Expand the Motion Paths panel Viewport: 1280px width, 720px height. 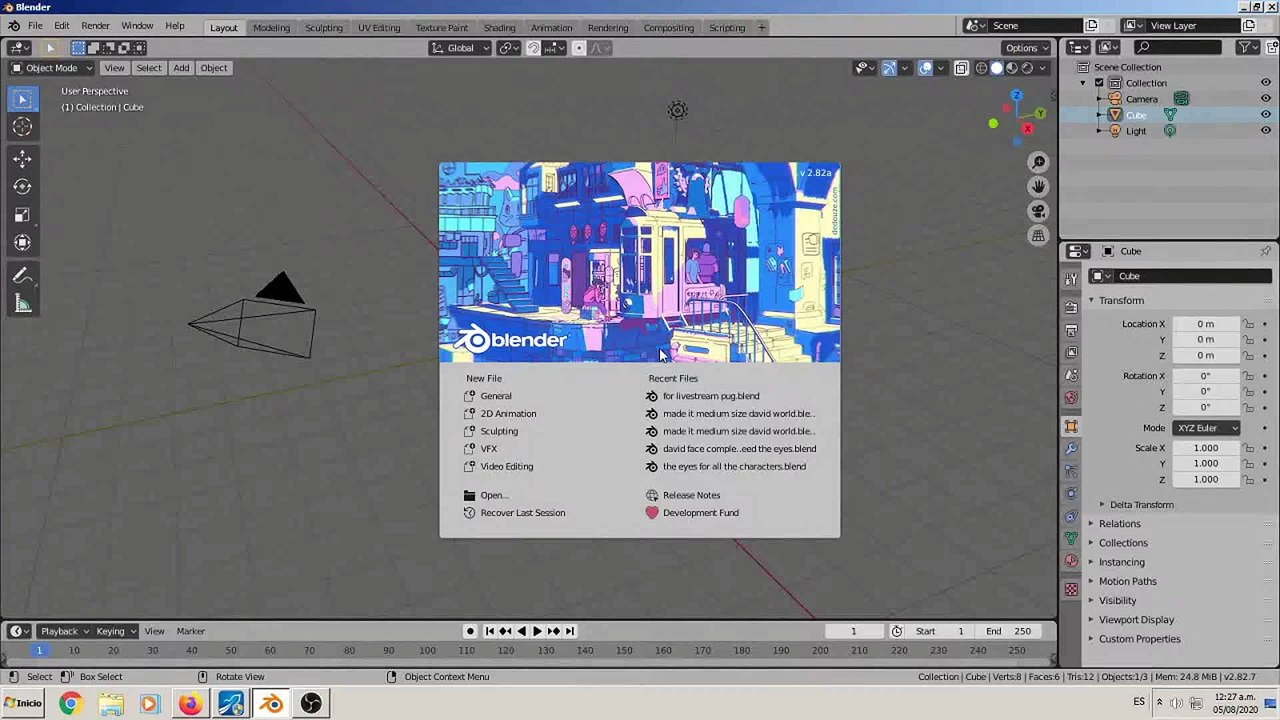click(x=1127, y=581)
